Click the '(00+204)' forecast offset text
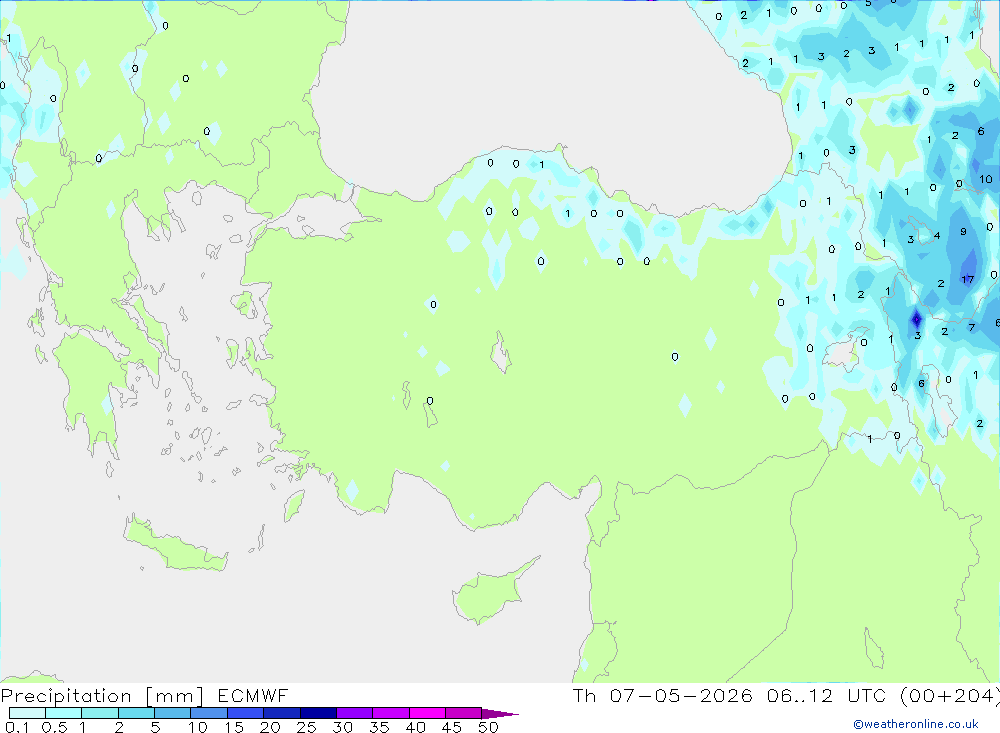This screenshot has height=733, width=1000. pyautogui.click(x=950, y=696)
